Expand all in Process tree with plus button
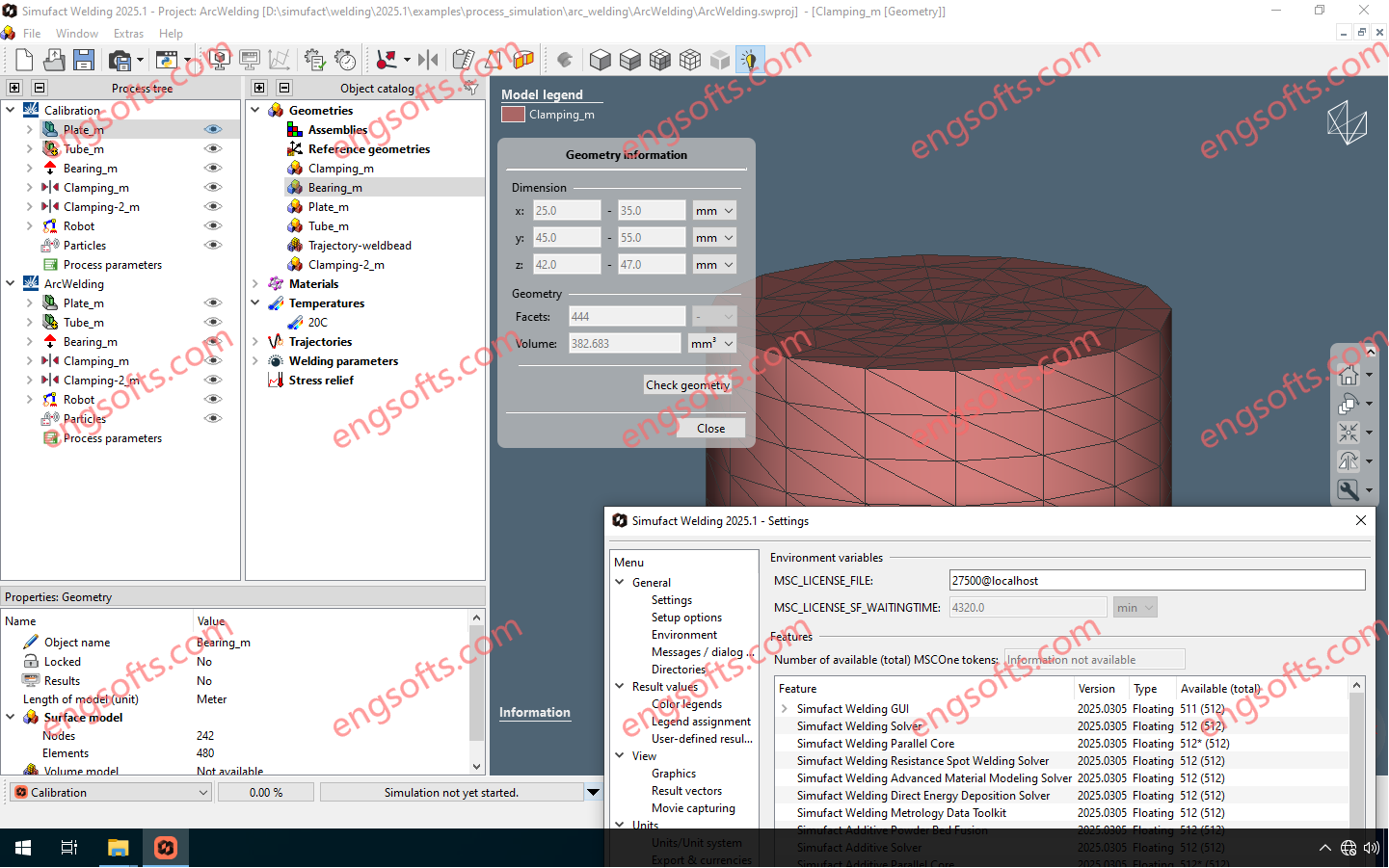Image resolution: width=1389 pixels, height=868 pixels. (14, 88)
